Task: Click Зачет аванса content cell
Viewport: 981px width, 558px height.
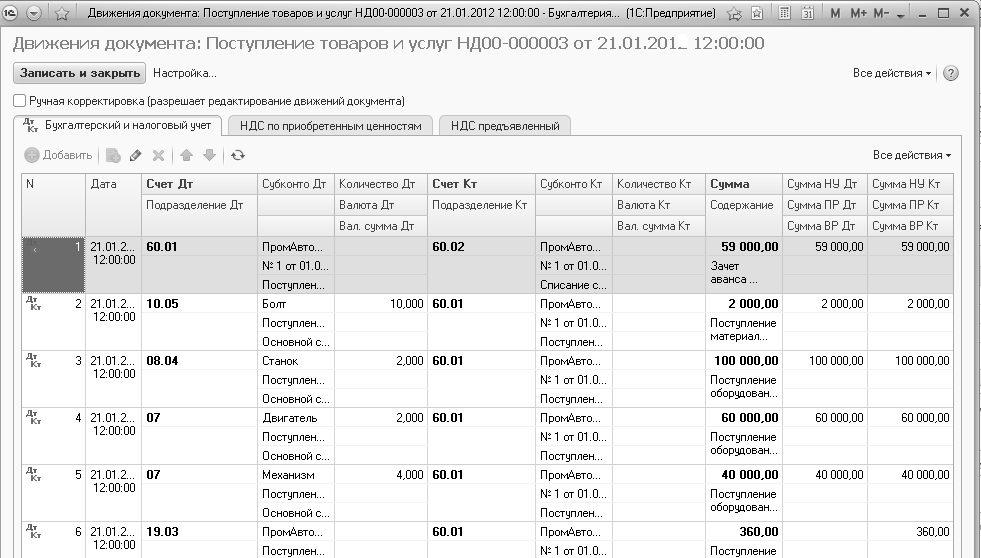Action: click(744, 273)
